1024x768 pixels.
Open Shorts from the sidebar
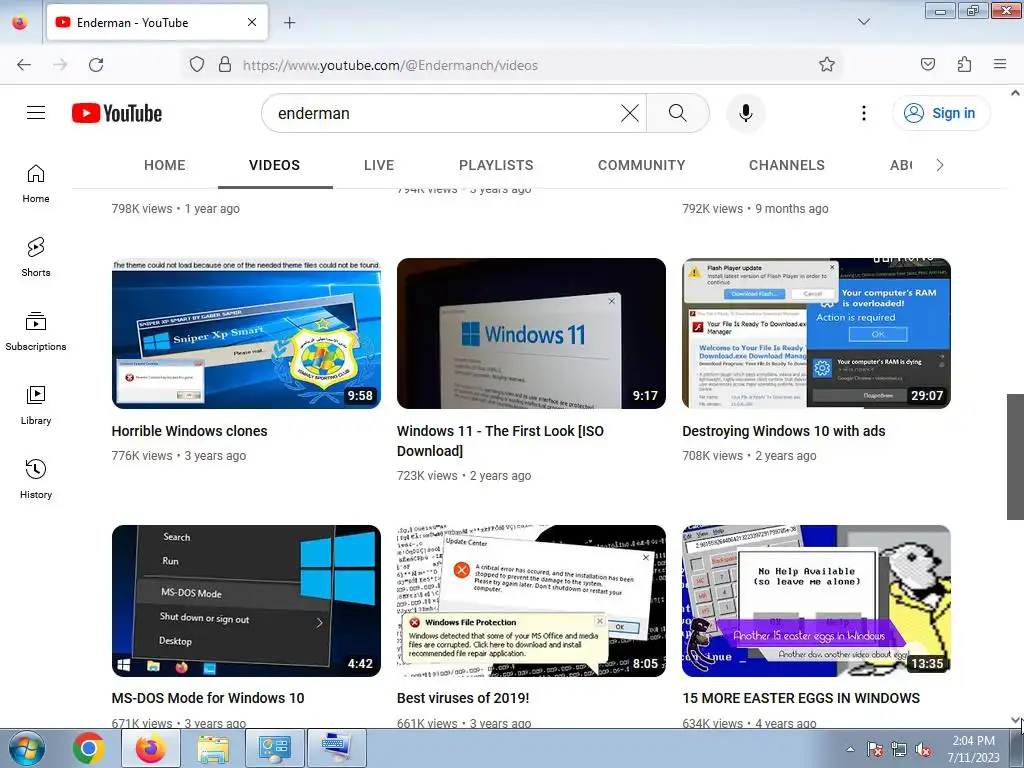pos(36,257)
